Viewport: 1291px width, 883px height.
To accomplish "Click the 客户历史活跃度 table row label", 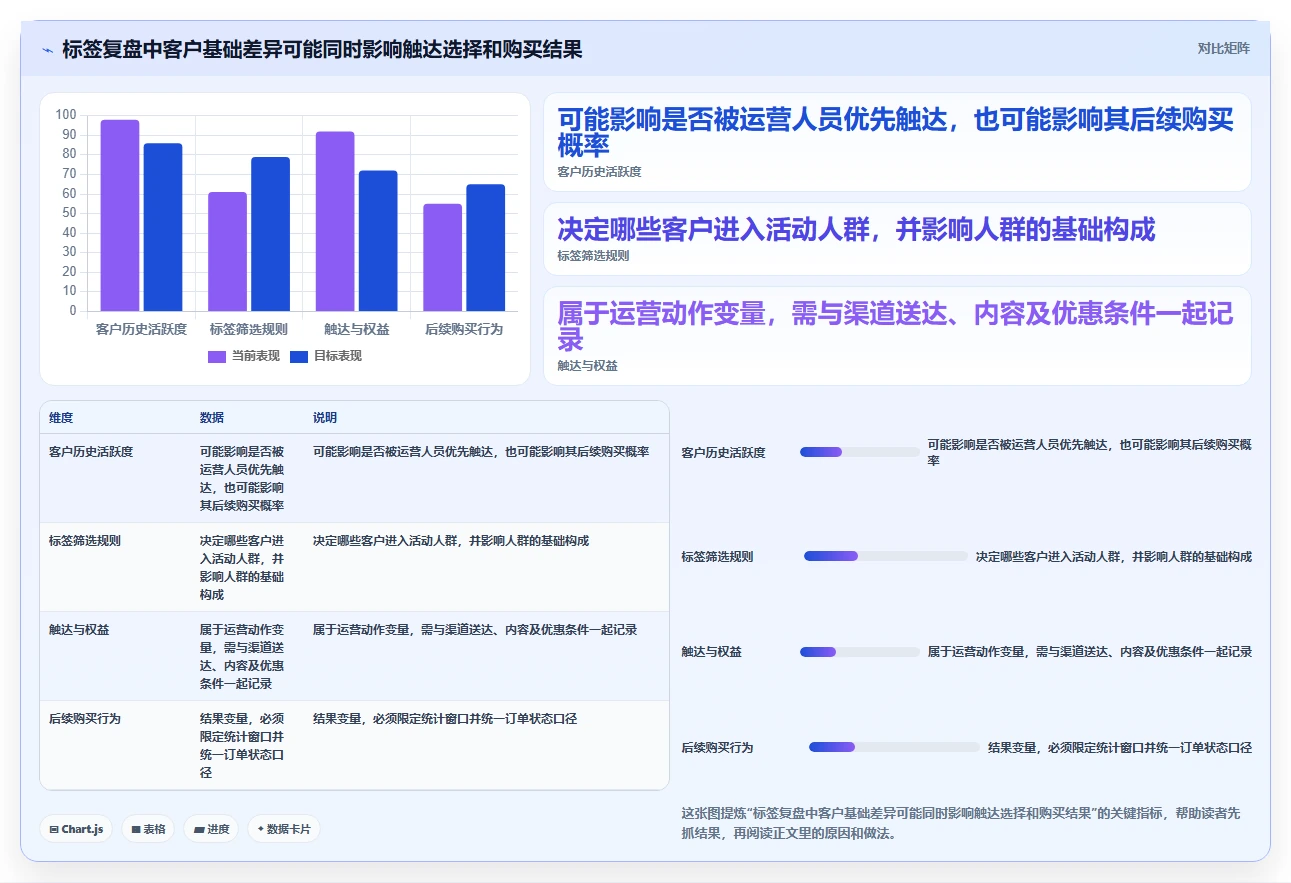I will 91,452.
